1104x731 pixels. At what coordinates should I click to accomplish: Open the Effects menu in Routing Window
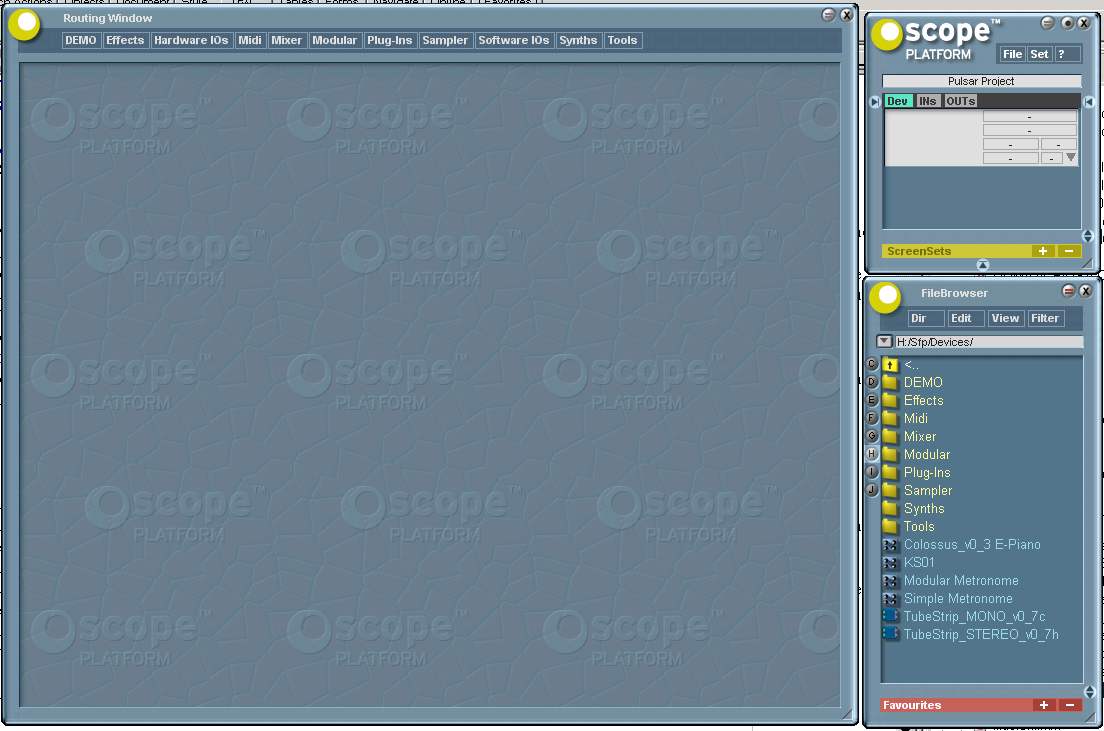(x=125, y=40)
